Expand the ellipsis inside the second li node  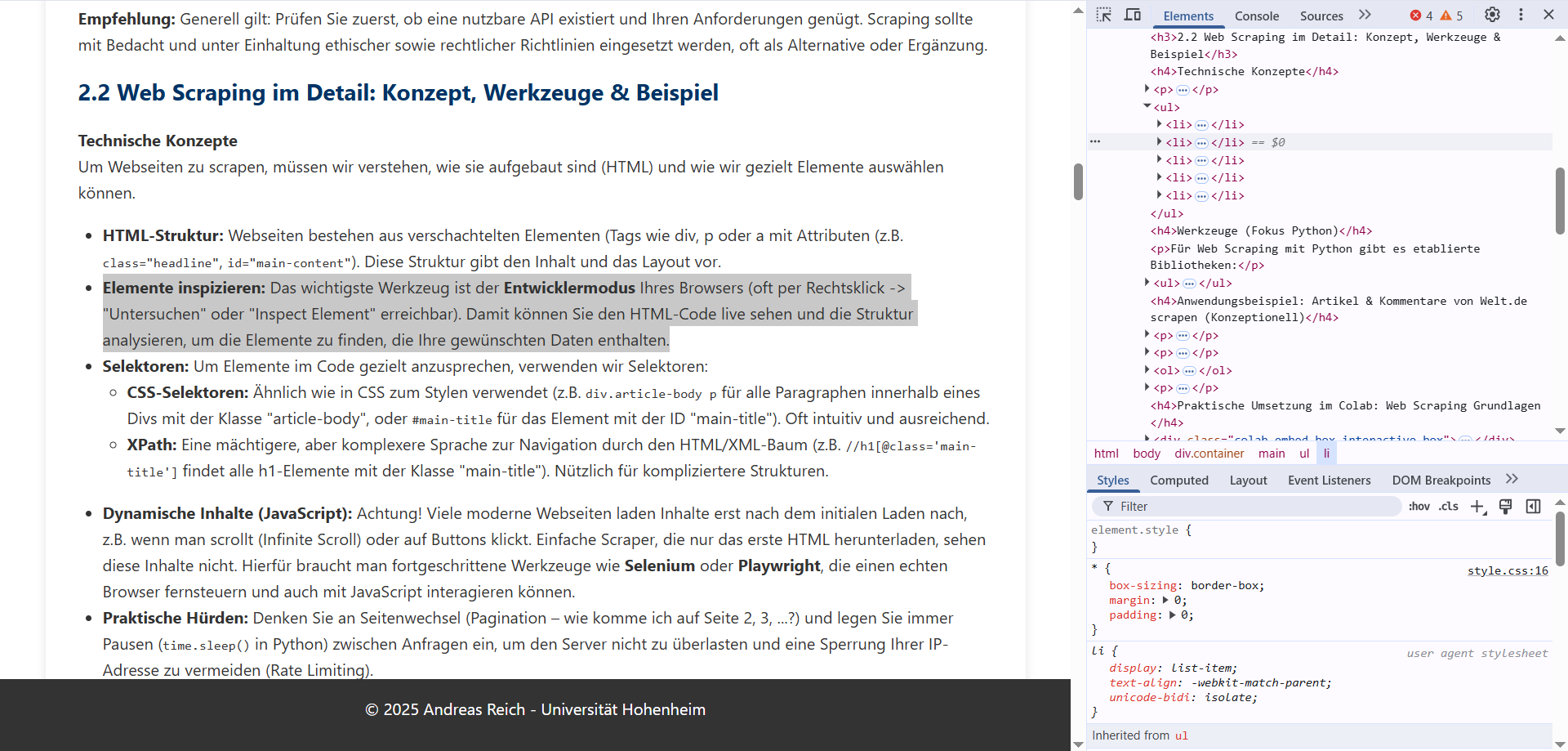pos(1201,143)
